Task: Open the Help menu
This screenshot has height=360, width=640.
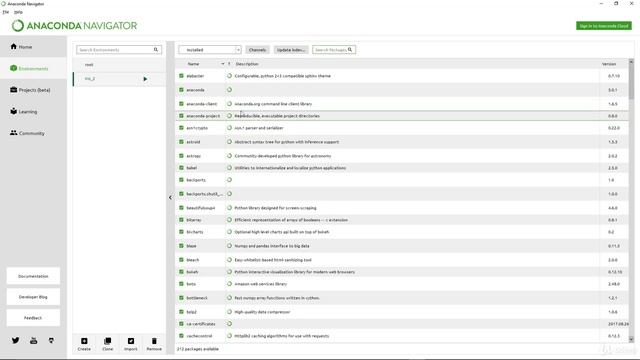Action: pyautogui.click(x=18, y=12)
